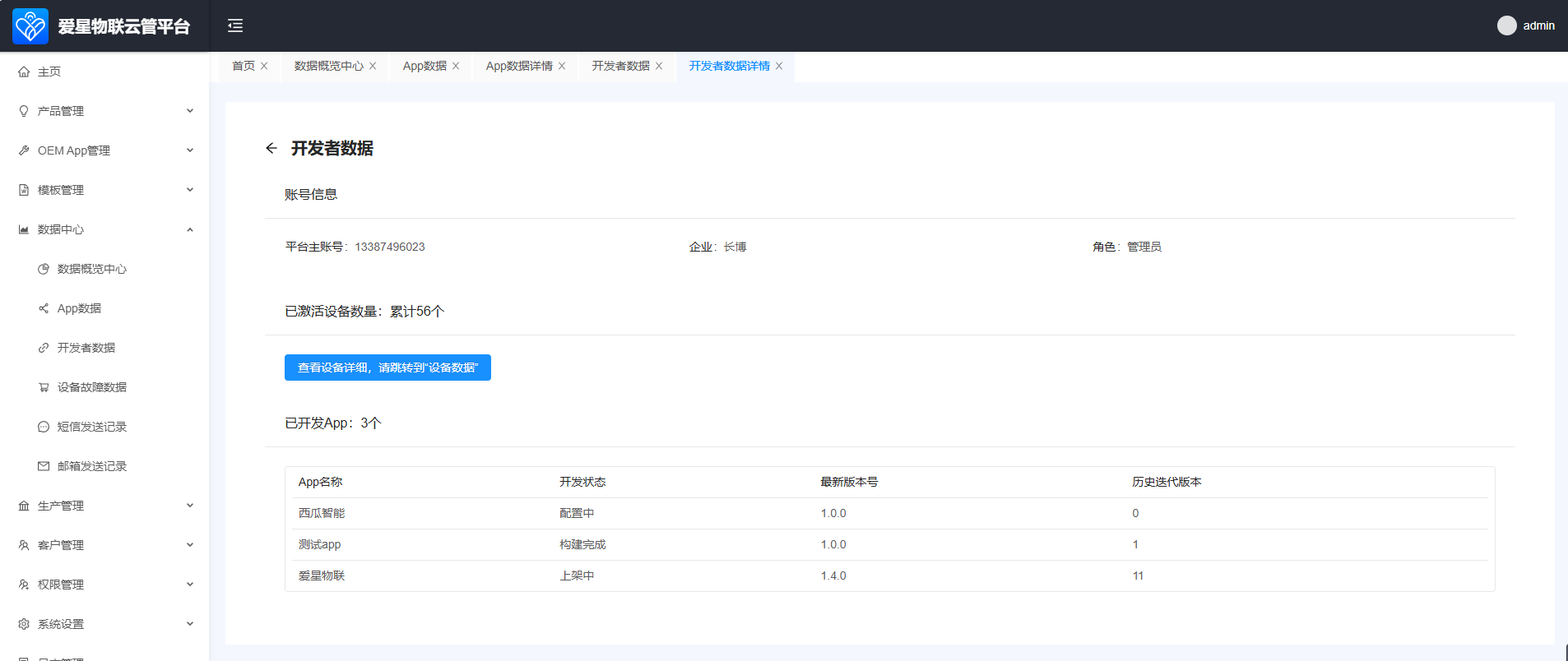Click the 爱星物联云管平台 title text
Screen dimensions: 1568x661
[123, 26]
